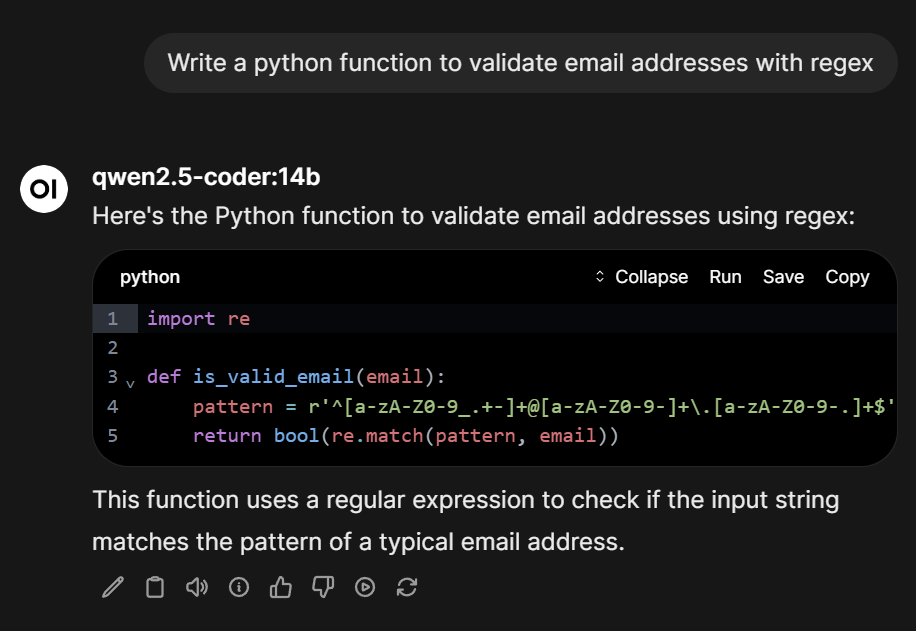
Task: Click the OI model avatar
Action: [x=43, y=189]
